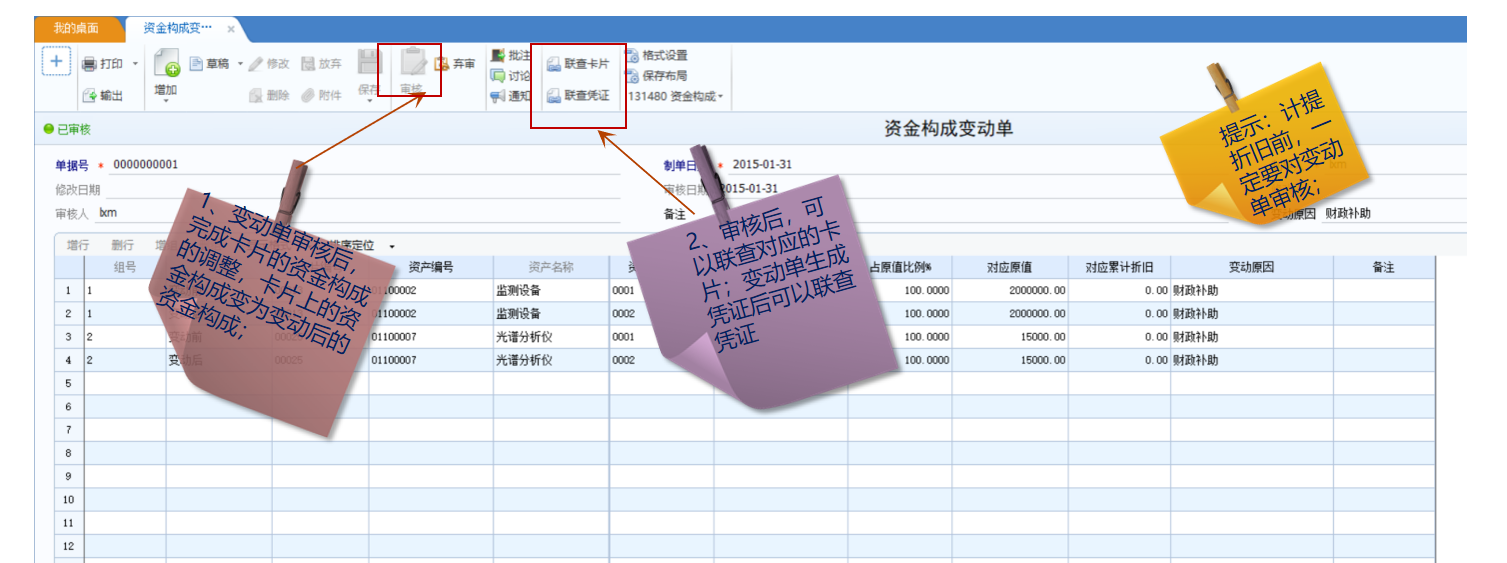Viewport: 1507px width, 563px height.
Task: Click the 放弃 discard button
Action: pos(322,64)
